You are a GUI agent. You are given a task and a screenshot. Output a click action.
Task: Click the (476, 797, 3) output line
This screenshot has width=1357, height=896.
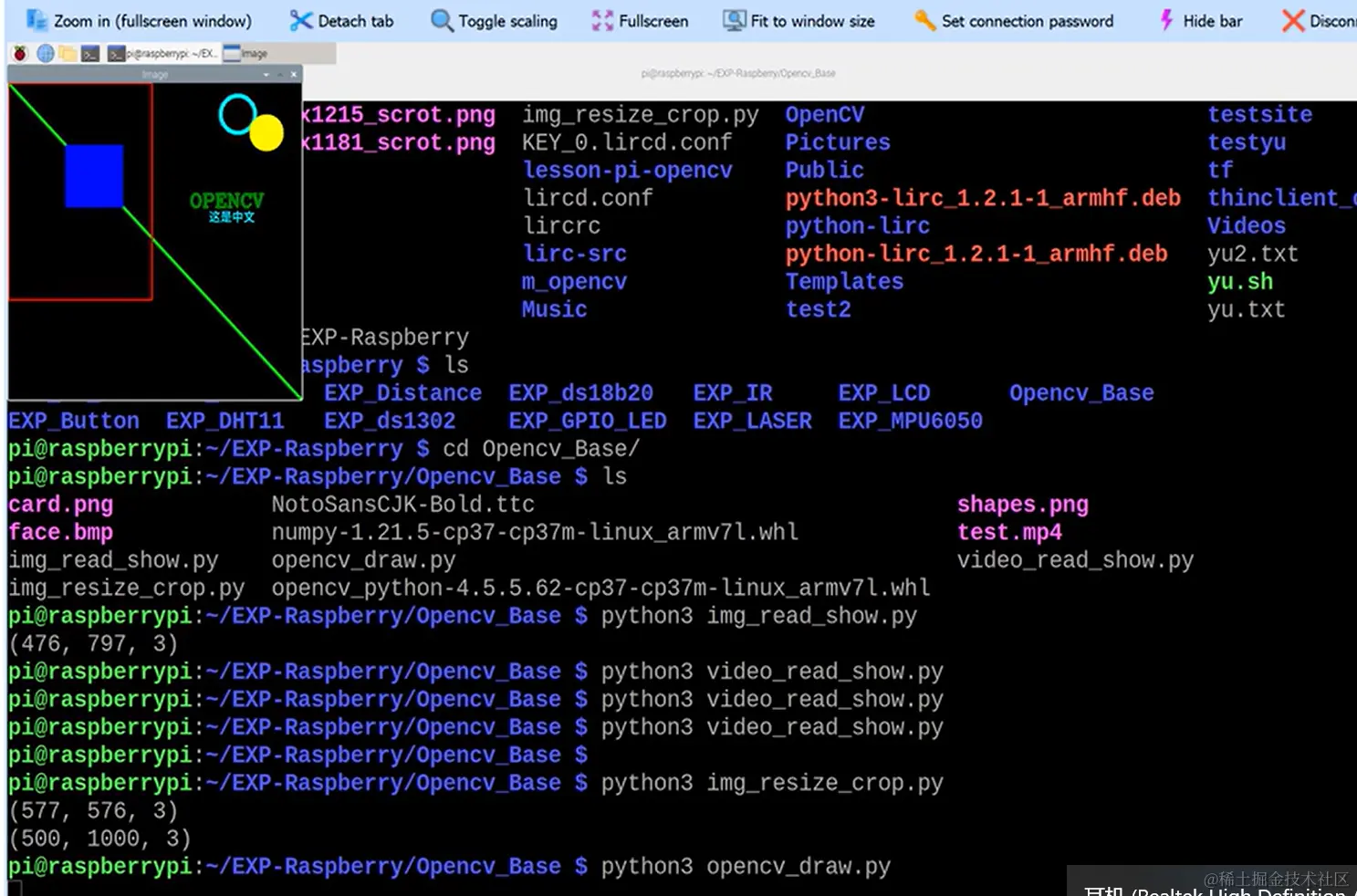(93, 643)
